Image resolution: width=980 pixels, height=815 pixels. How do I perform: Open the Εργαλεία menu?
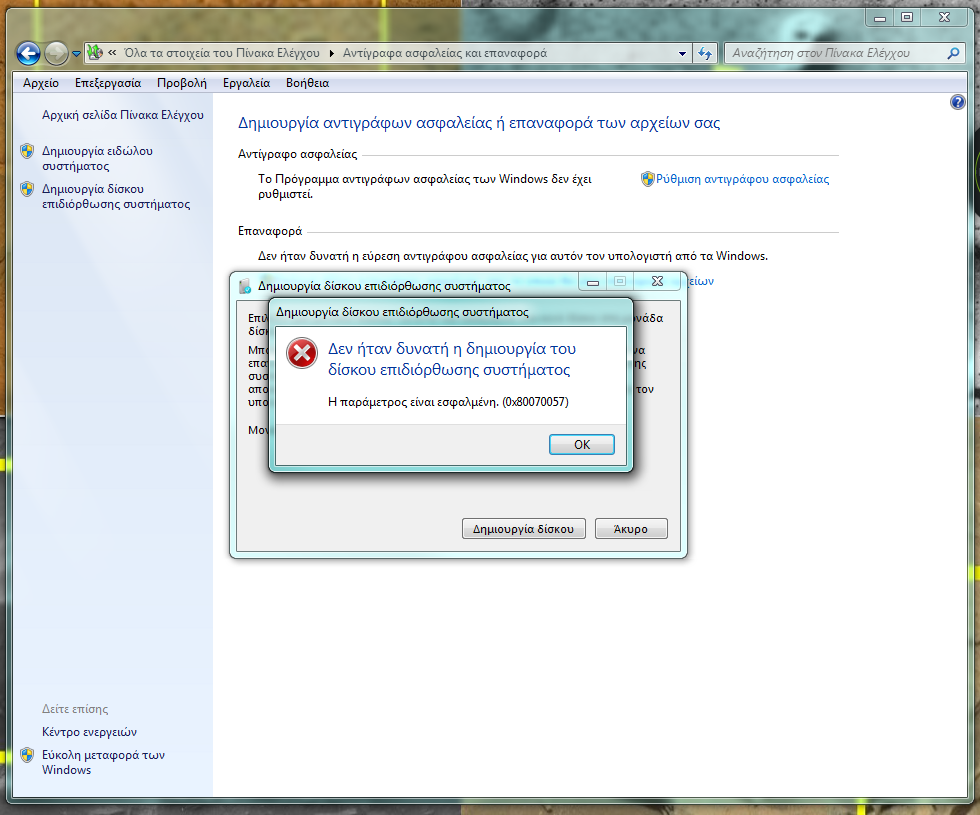pyautogui.click(x=246, y=83)
